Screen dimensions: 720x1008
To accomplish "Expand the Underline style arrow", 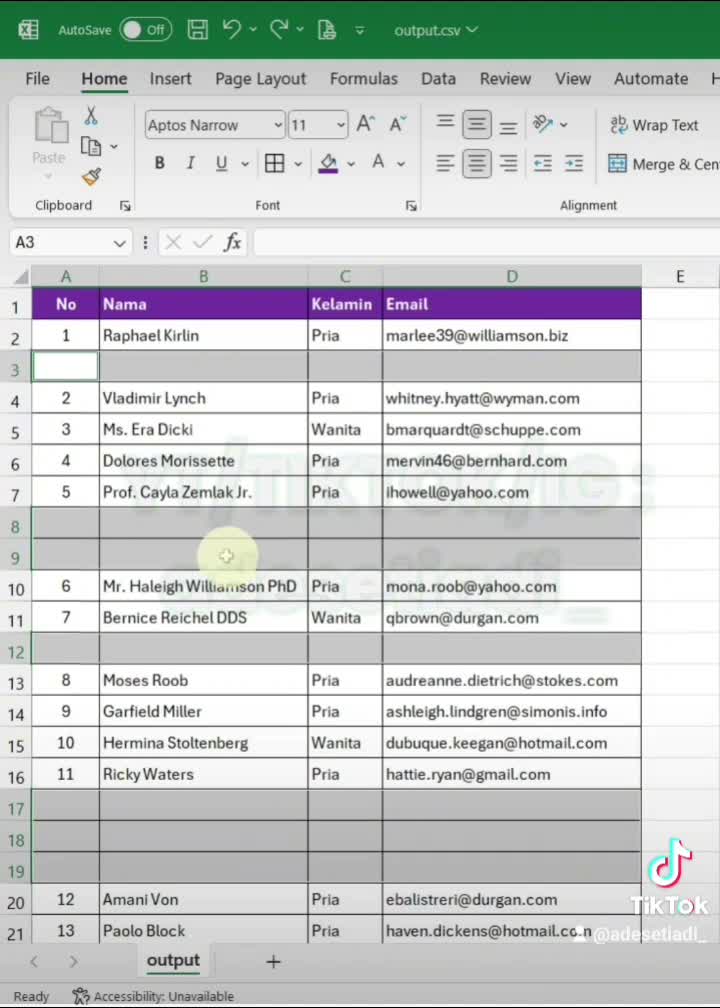I will (245, 164).
